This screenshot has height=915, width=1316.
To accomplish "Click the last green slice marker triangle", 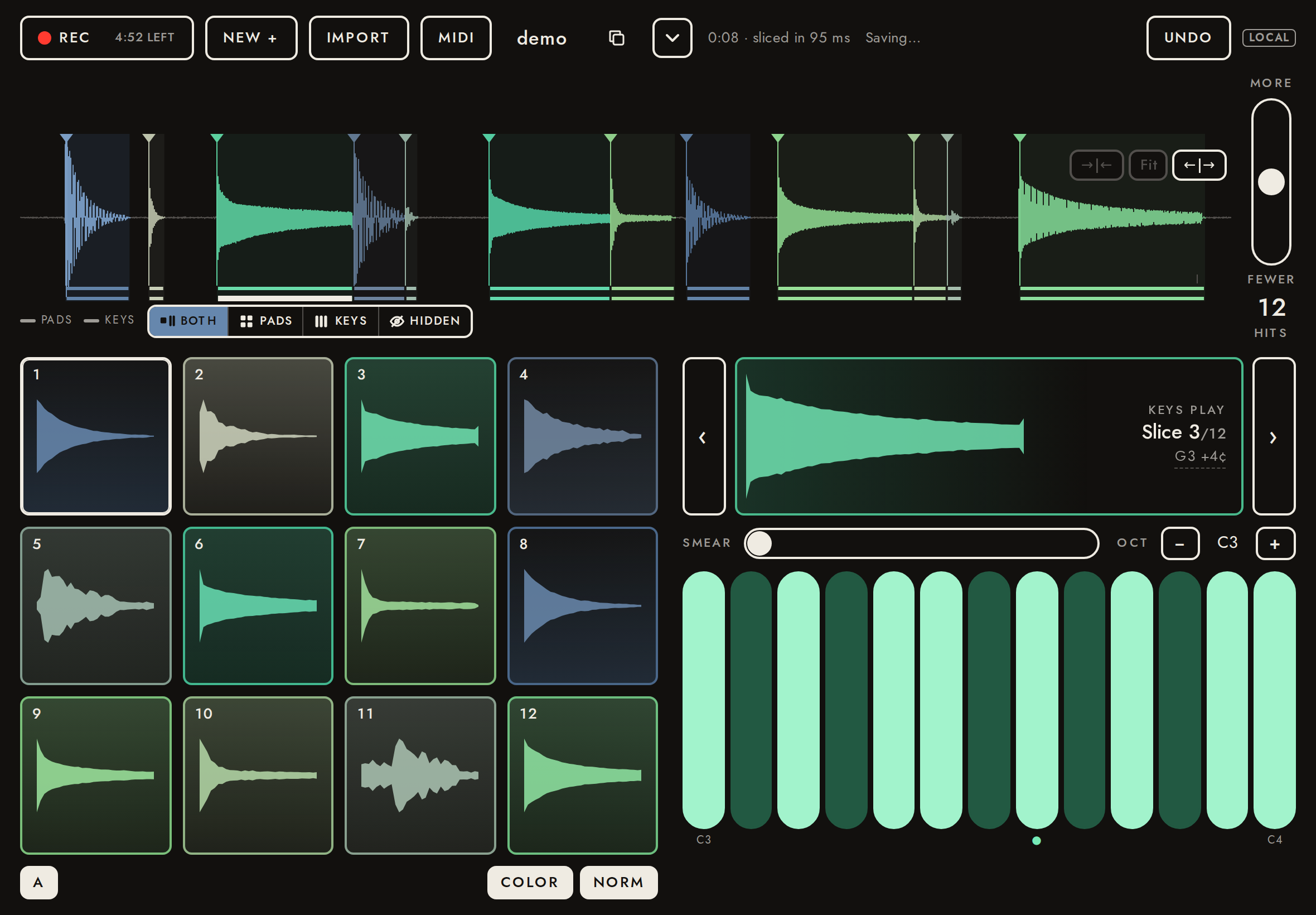I will pyautogui.click(x=1019, y=138).
